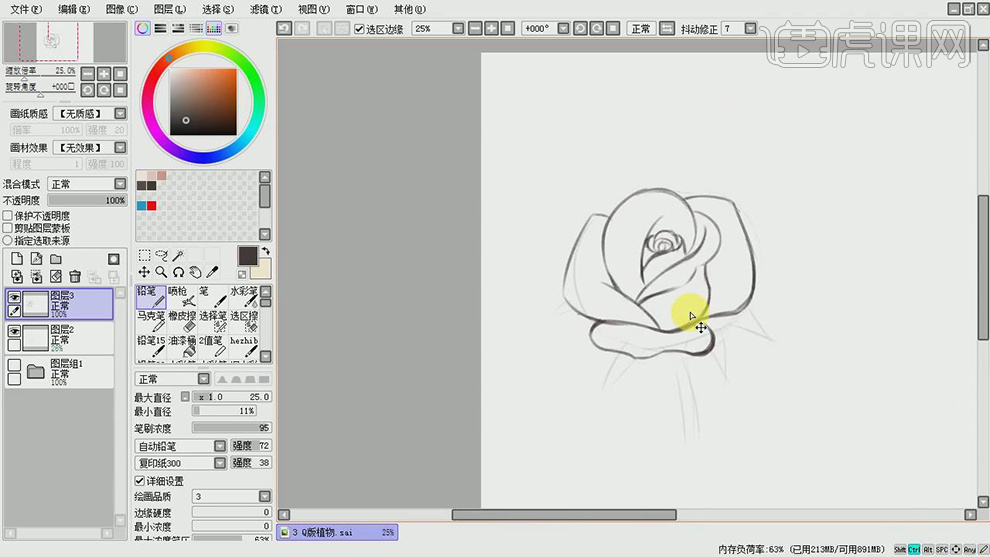Hide 图层2 using its eye icon
This screenshot has height=557, width=990.
(14, 331)
